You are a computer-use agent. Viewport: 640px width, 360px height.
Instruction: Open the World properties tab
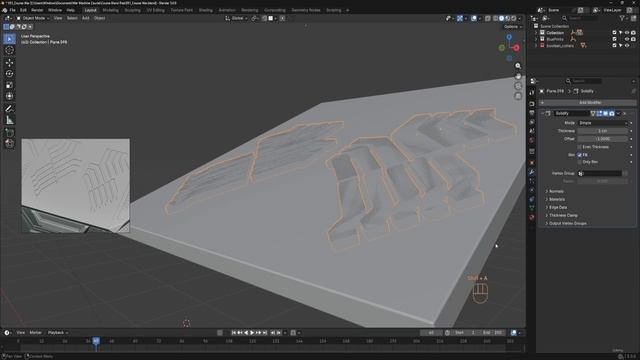click(x=532, y=140)
